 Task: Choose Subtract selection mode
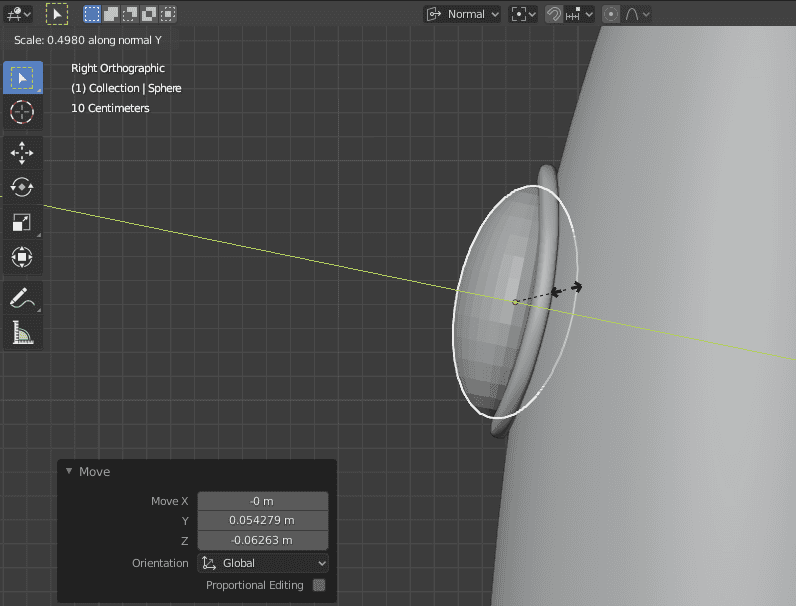[130, 14]
